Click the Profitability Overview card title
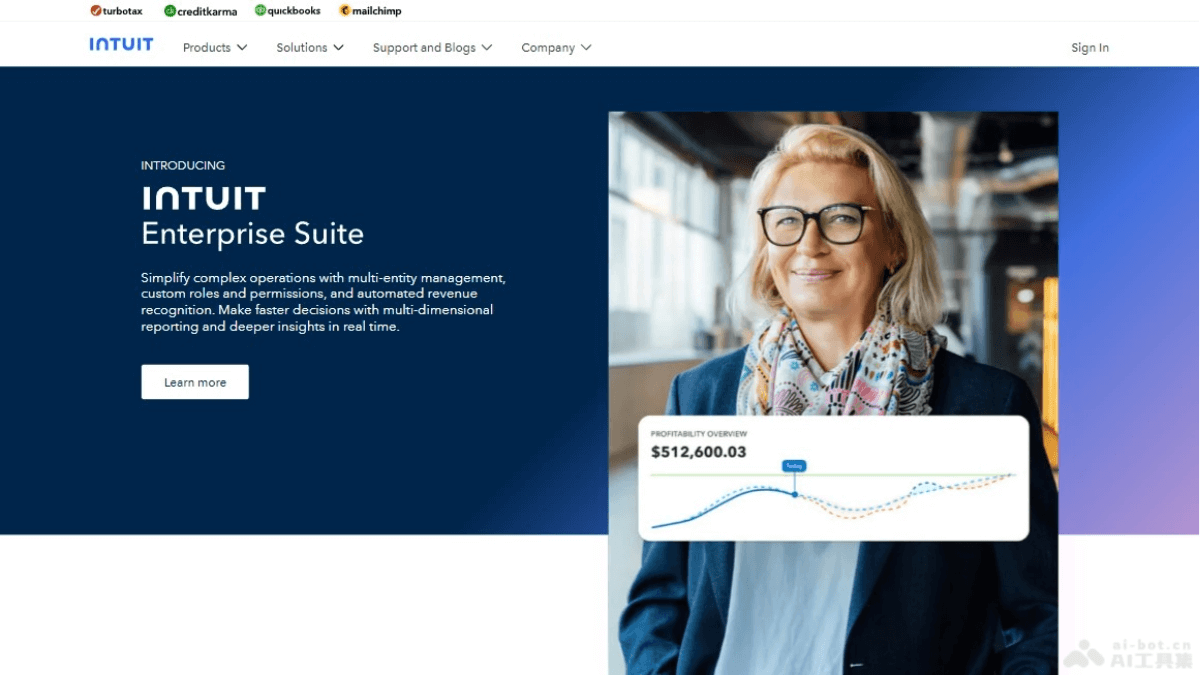Image resolution: width=1200 pixels, height=675 pixels. point(698,434)
